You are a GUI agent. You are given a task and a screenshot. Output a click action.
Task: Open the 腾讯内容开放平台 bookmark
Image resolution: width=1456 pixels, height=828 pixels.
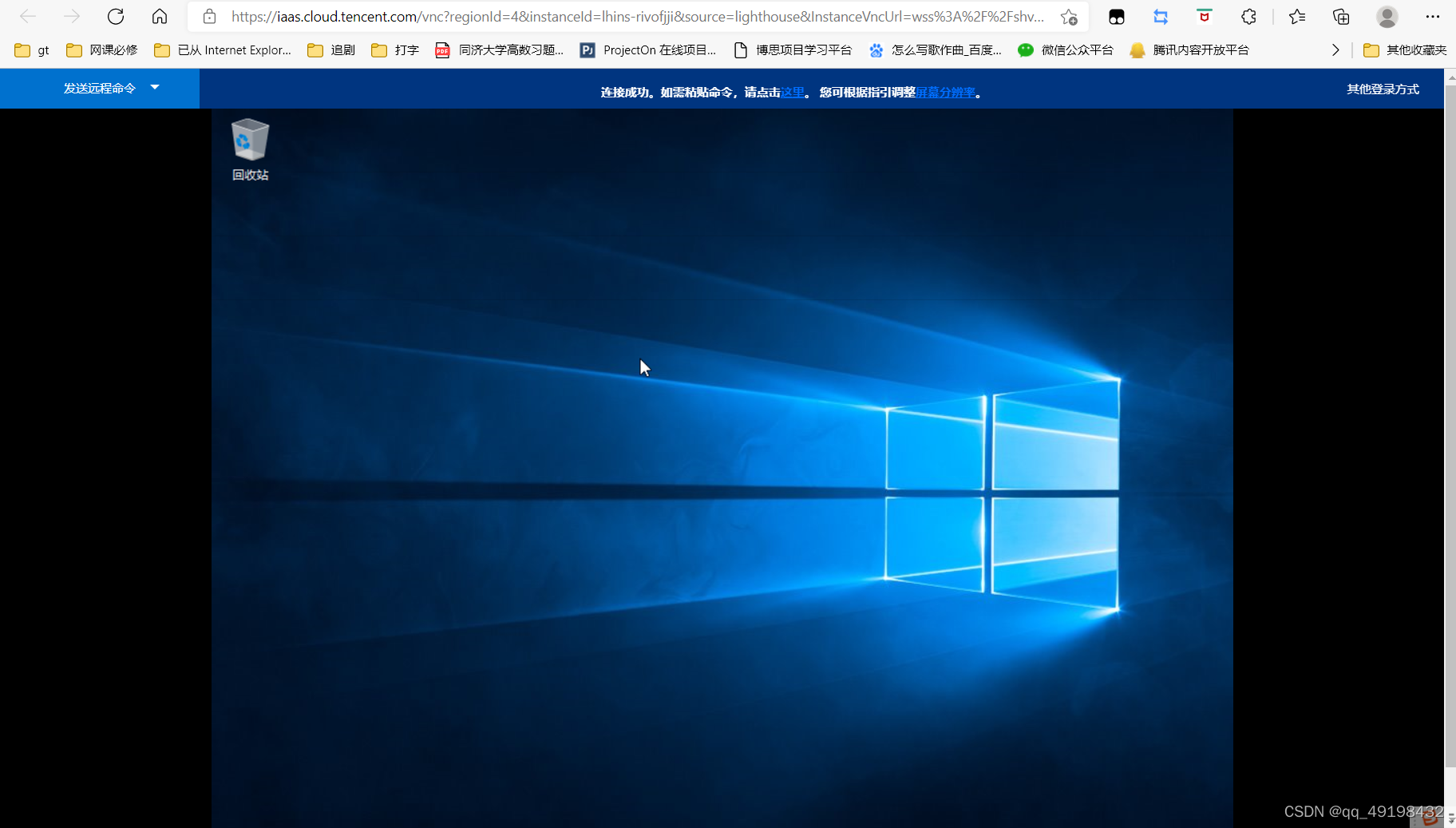(x=1189, y=50)
